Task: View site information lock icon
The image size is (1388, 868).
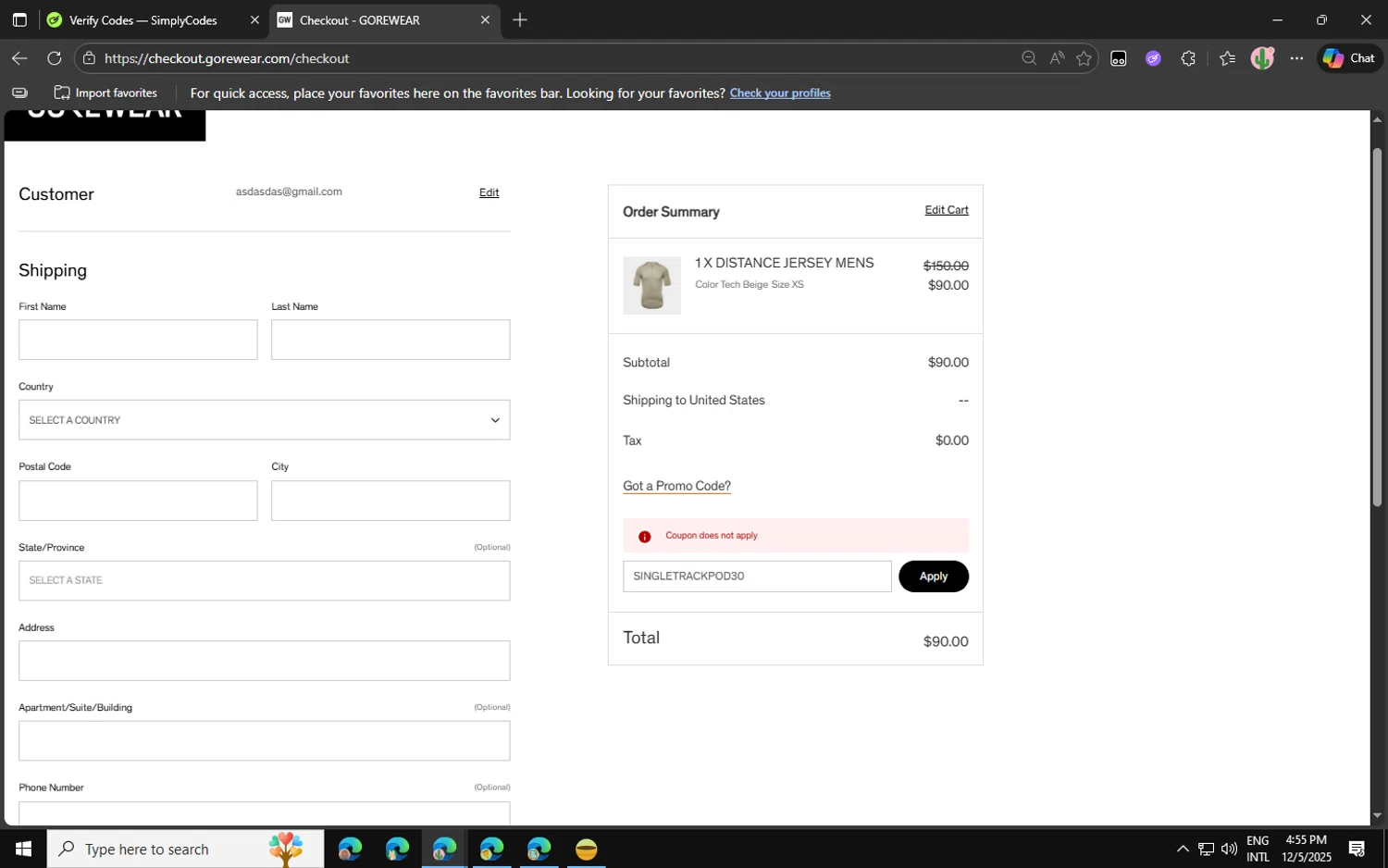Action: click(x=89, y=58)
